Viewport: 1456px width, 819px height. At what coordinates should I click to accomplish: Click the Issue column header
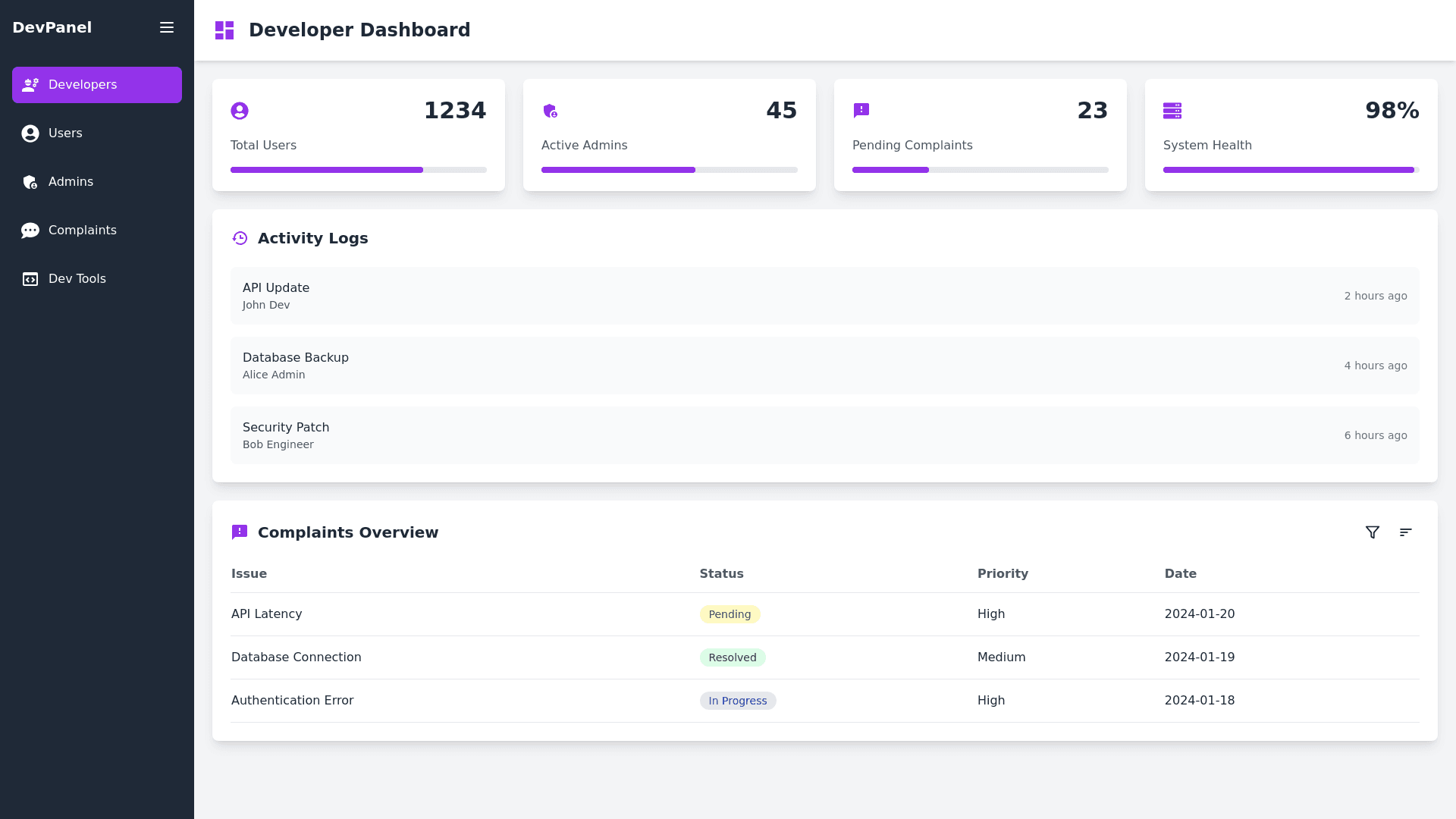249,573
